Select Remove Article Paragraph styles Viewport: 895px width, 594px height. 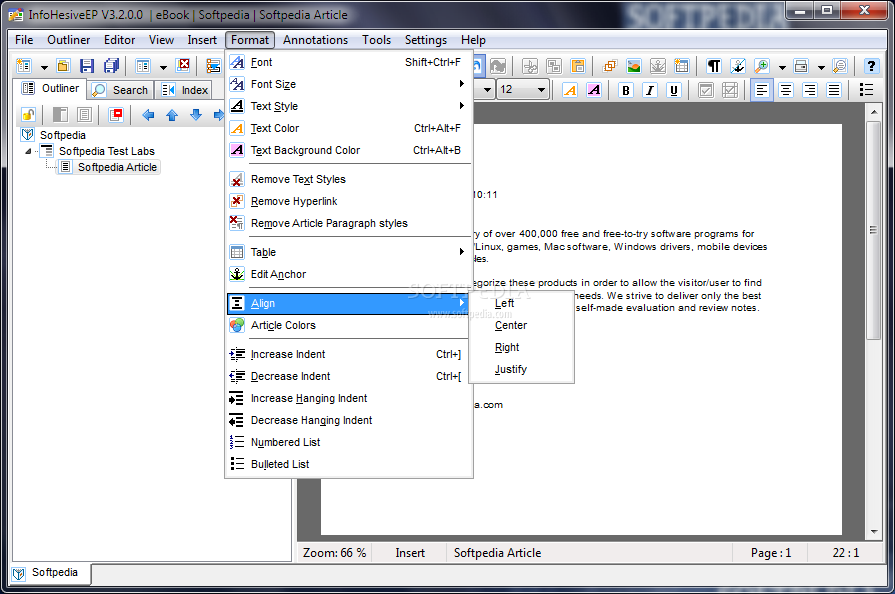[349, 223]
